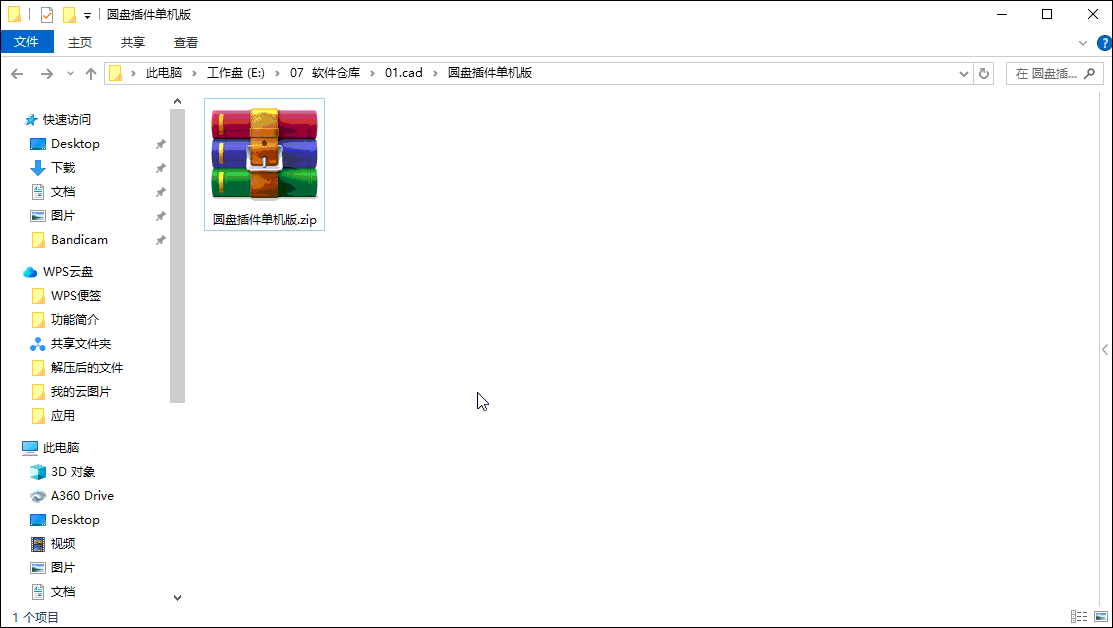The image size is (1113, 628).
Task: Open A360 Drive in the sidebar
Action: (x=82, y=496)
